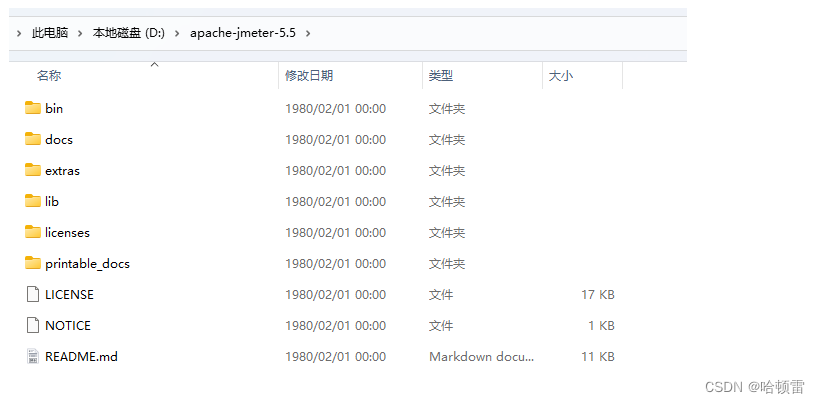
Task: Select the file name text bin
Action: (x=54, y=109)
